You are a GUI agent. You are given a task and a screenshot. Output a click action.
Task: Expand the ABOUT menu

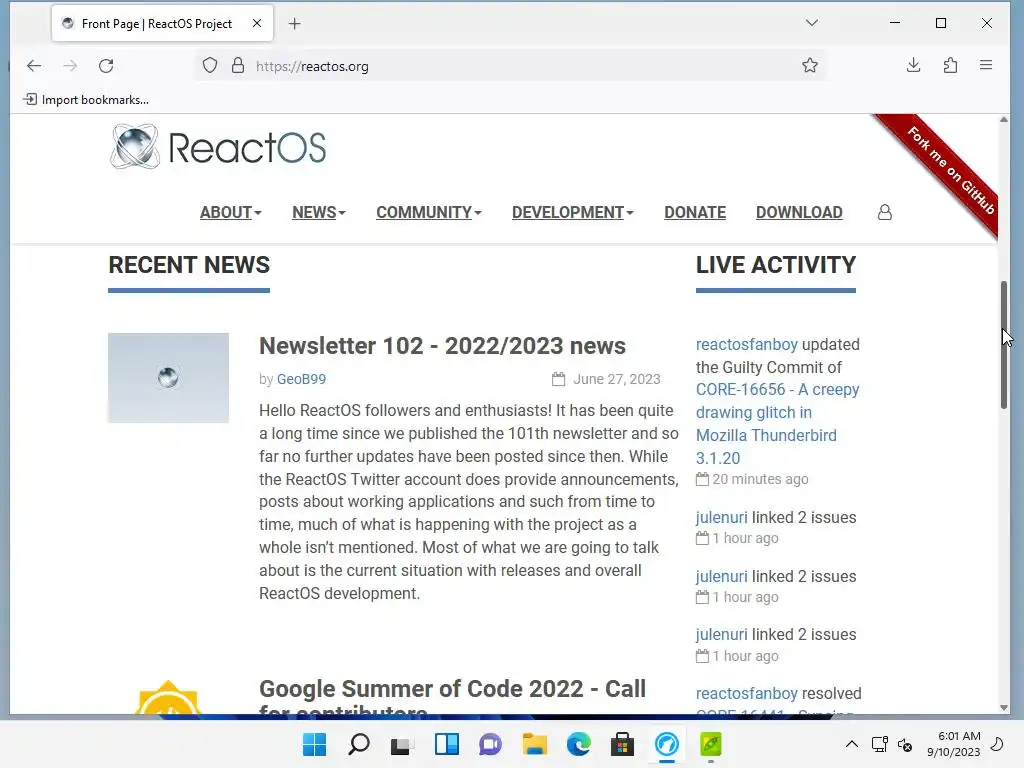231,212
